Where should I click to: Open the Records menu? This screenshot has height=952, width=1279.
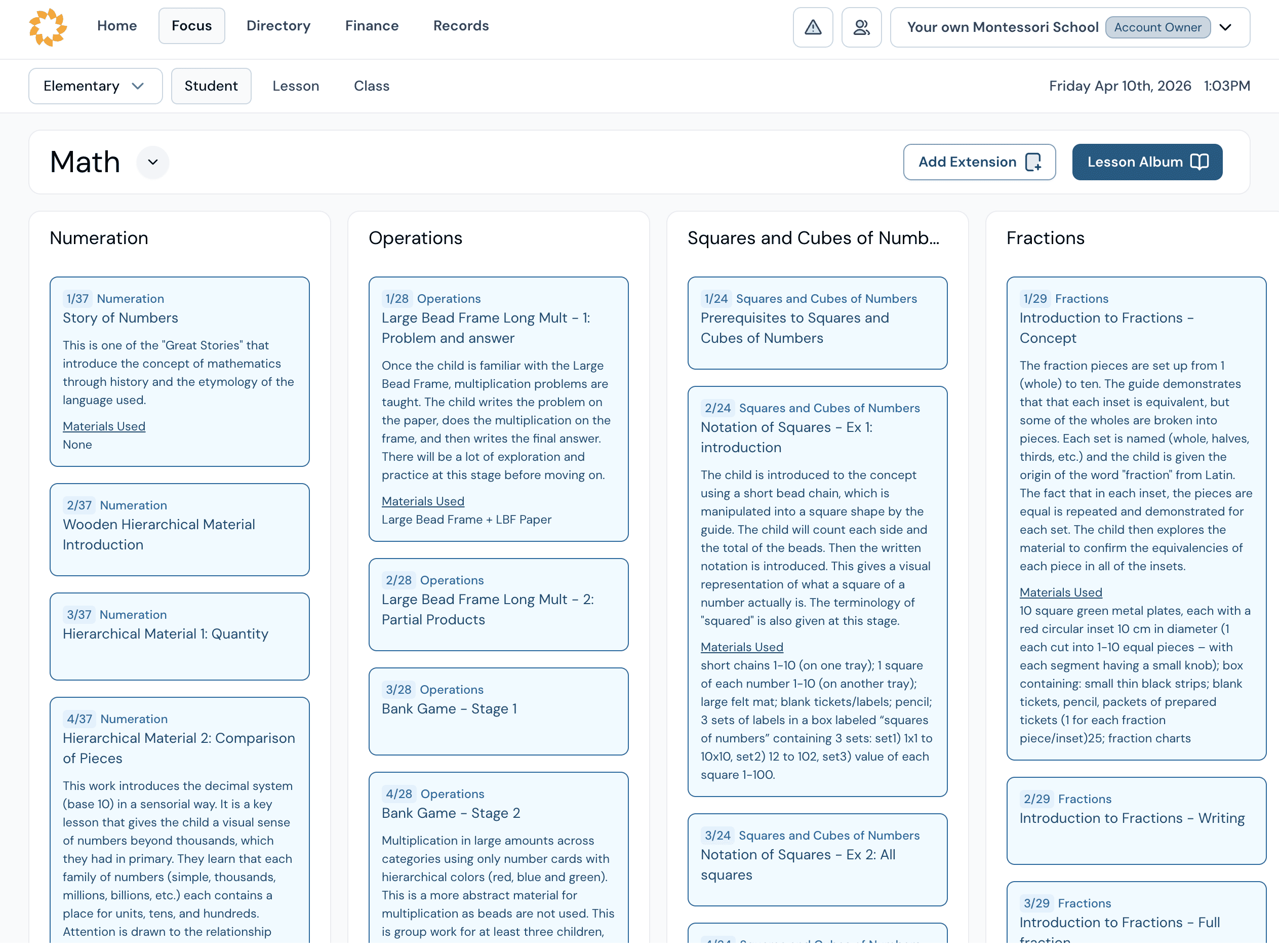pos(461,25)
